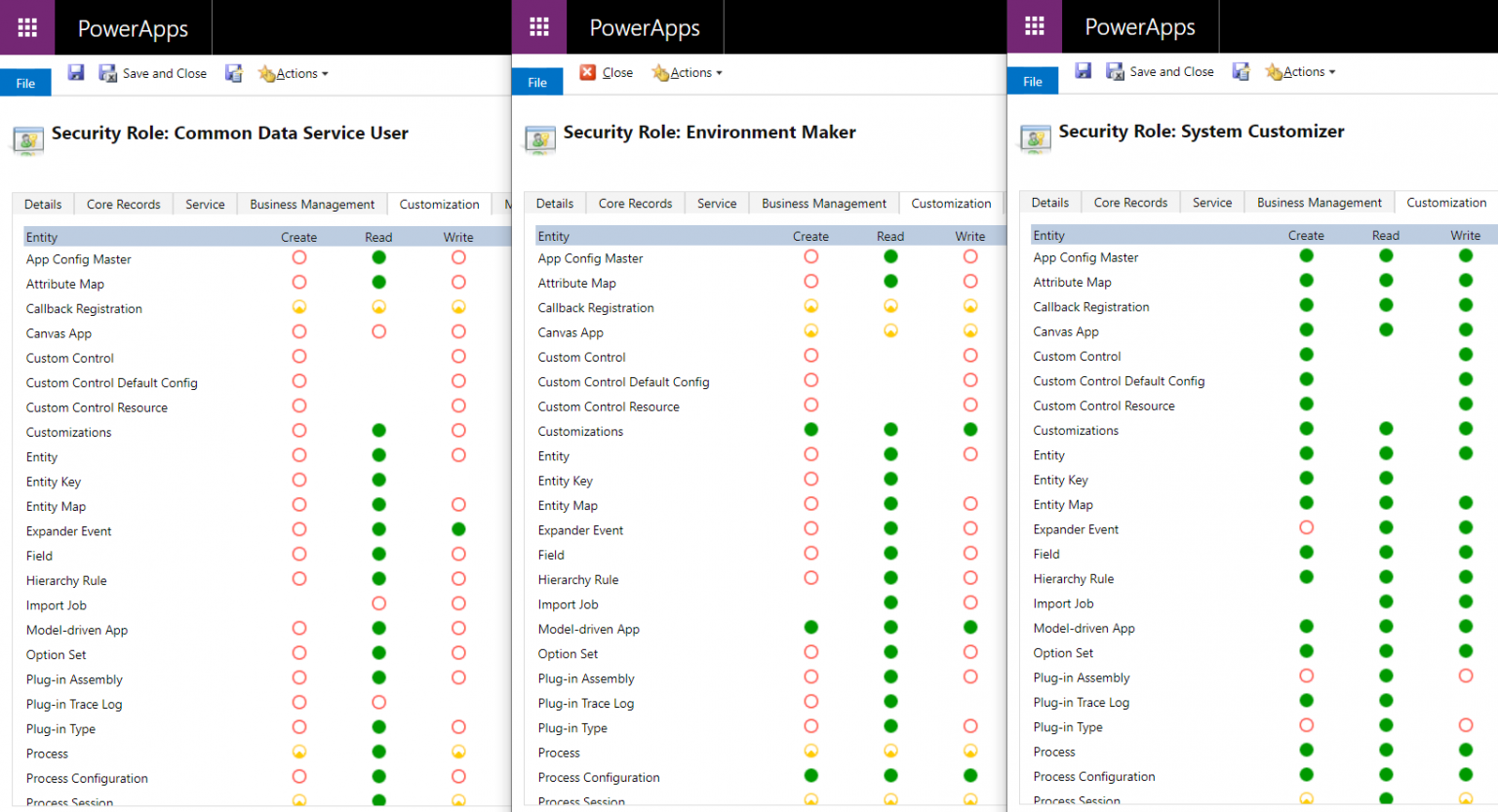Open Business Management tab in Environment Maker role

click(x=824, y=203)
